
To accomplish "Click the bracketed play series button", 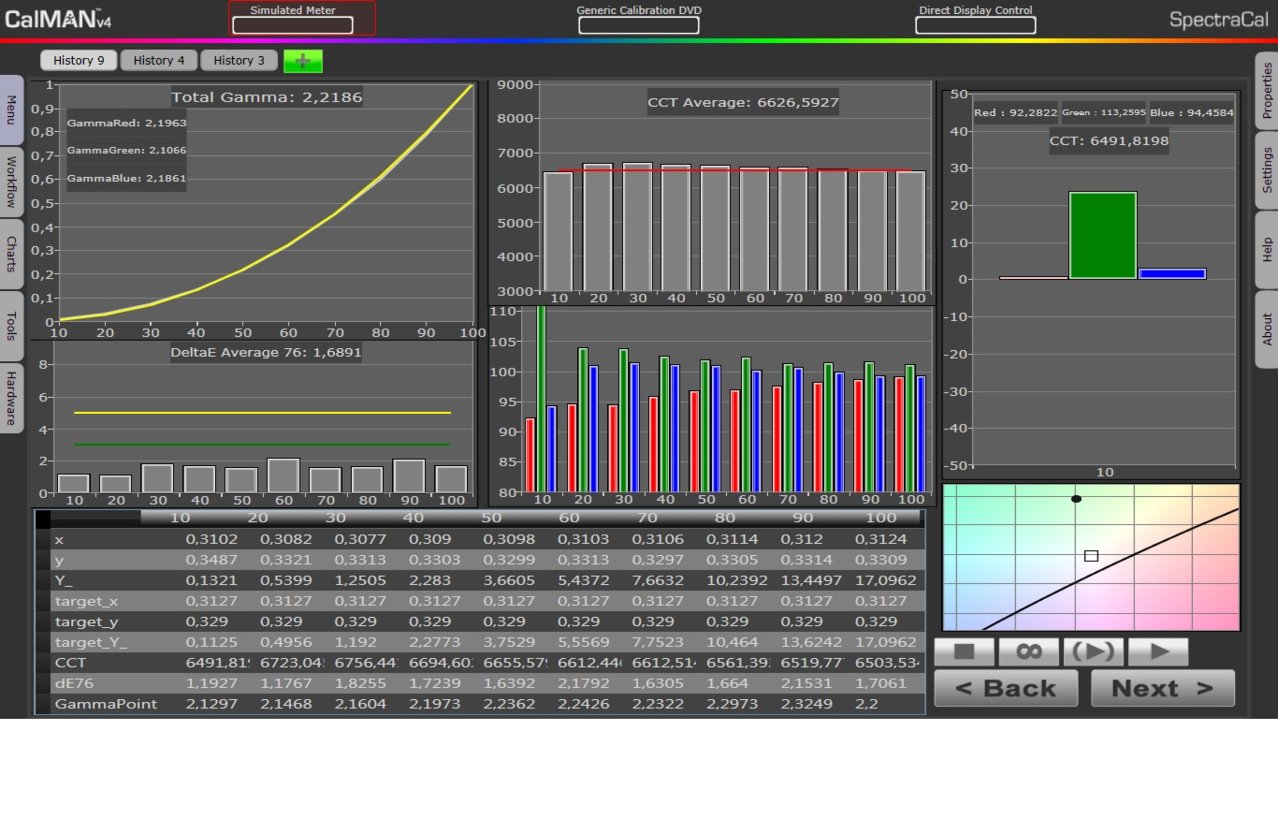I will coord(1094,652).
